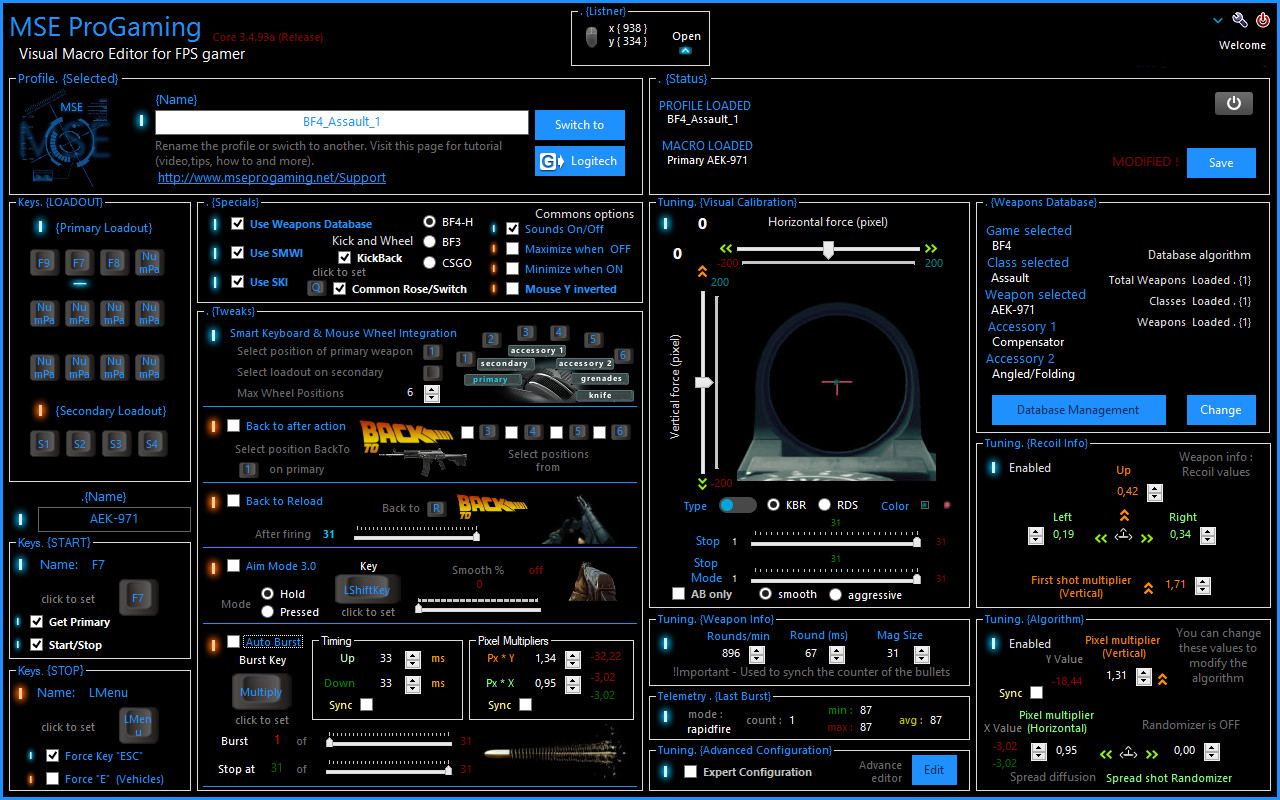Enable Maximize when OFF checkbox
The width and height of the screenshot is (1280, 800).
(x=513, y=249)
